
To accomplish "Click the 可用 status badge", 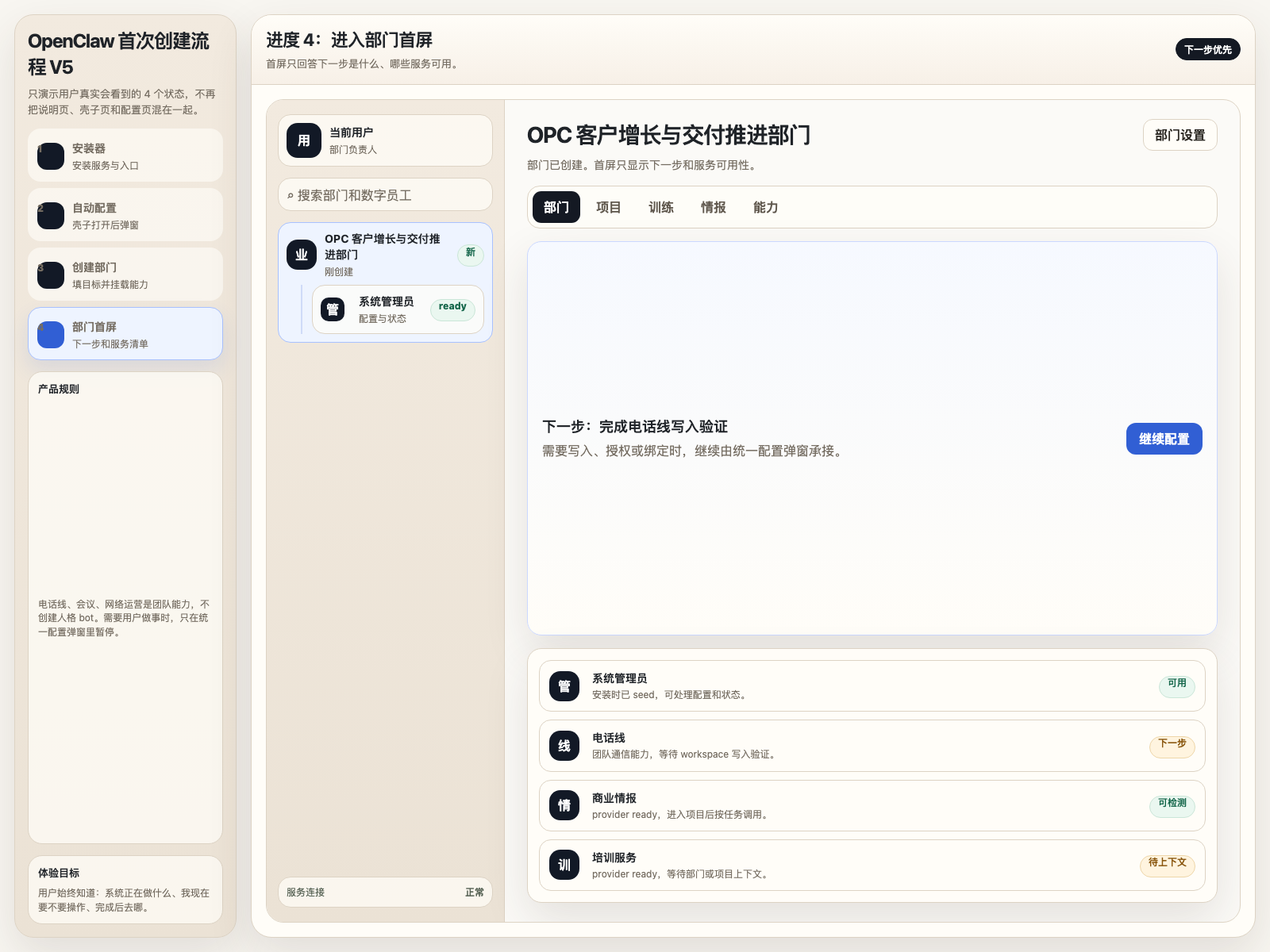I will [x=1176, y=685].
